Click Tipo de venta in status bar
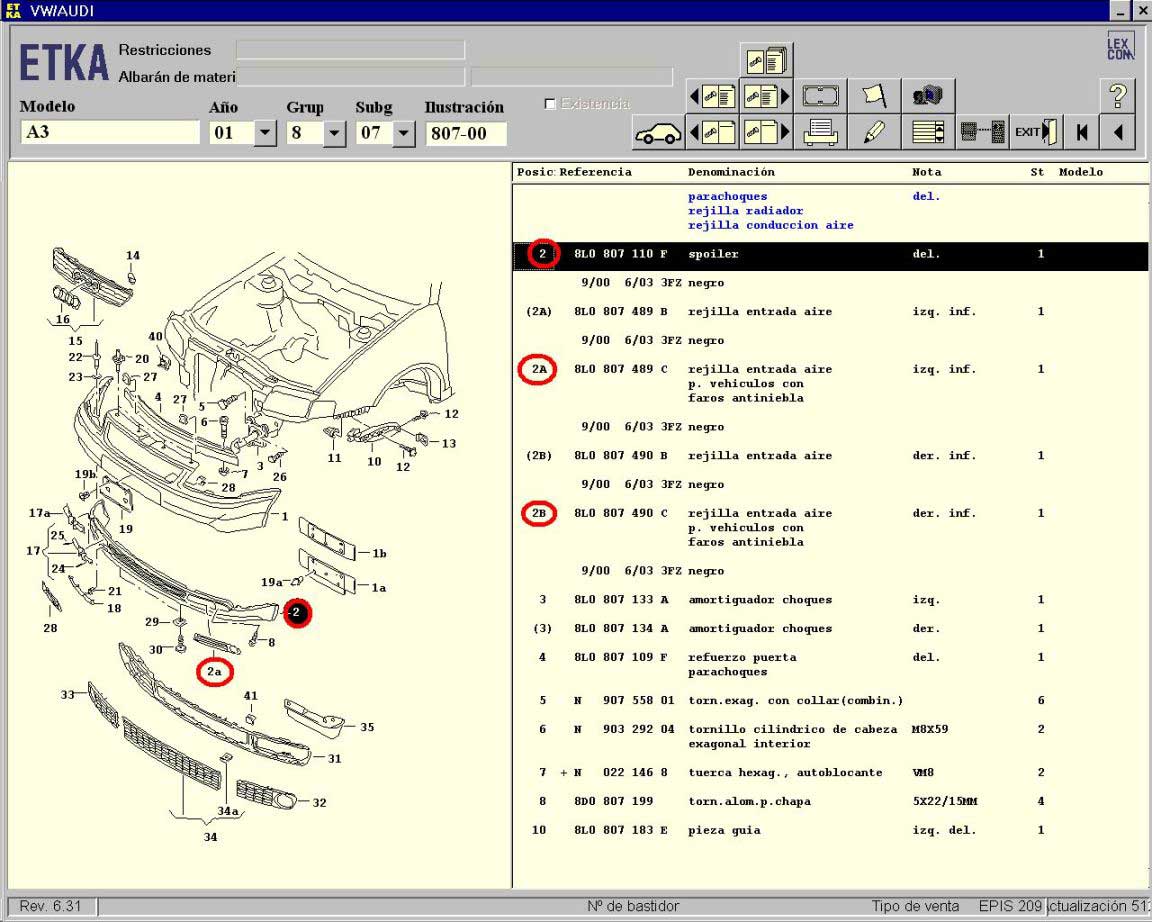This screenshot has height=922, width=1152. (915, 906)
